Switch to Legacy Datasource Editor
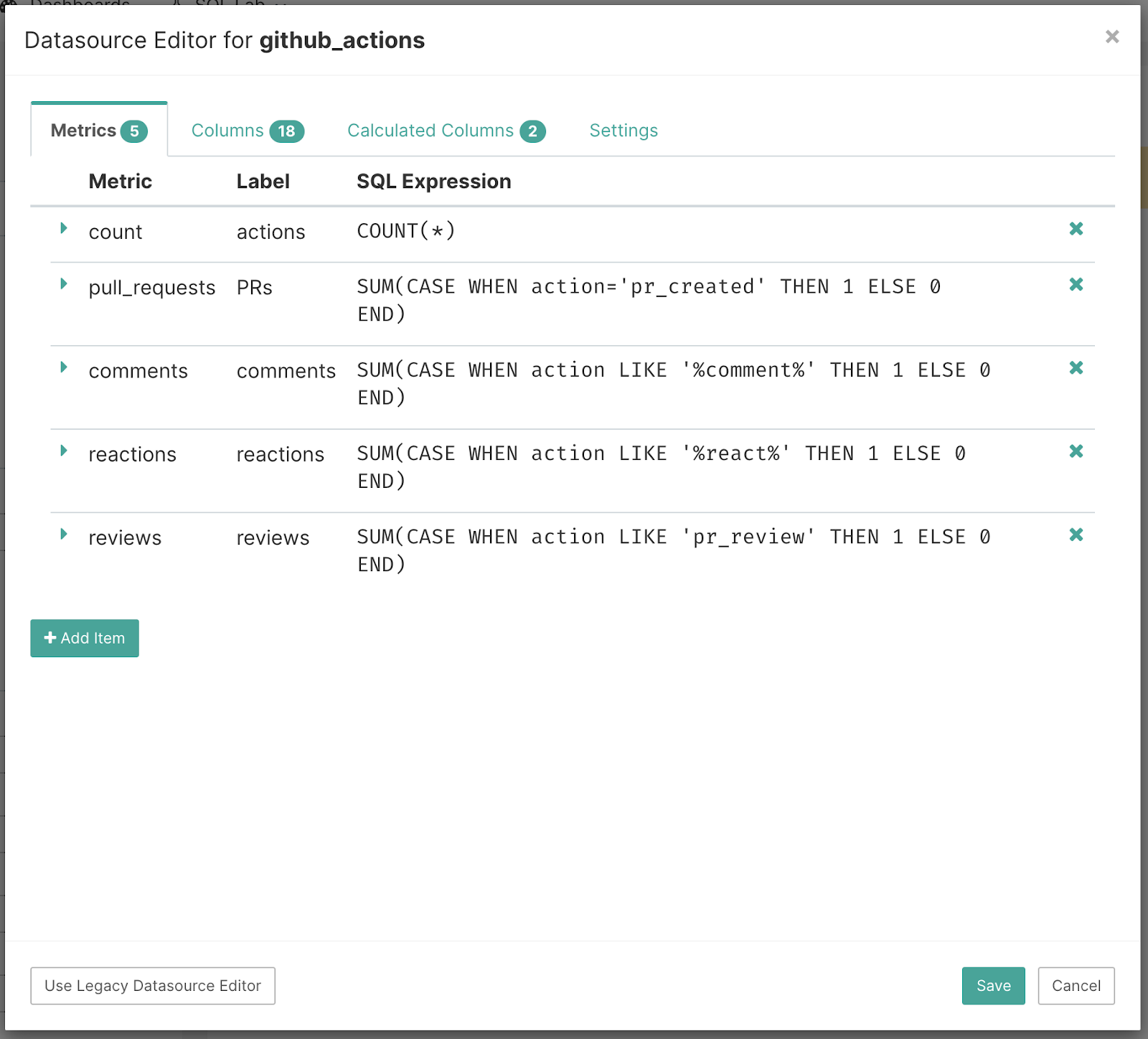1148x1039 pixels. point(153,986)
